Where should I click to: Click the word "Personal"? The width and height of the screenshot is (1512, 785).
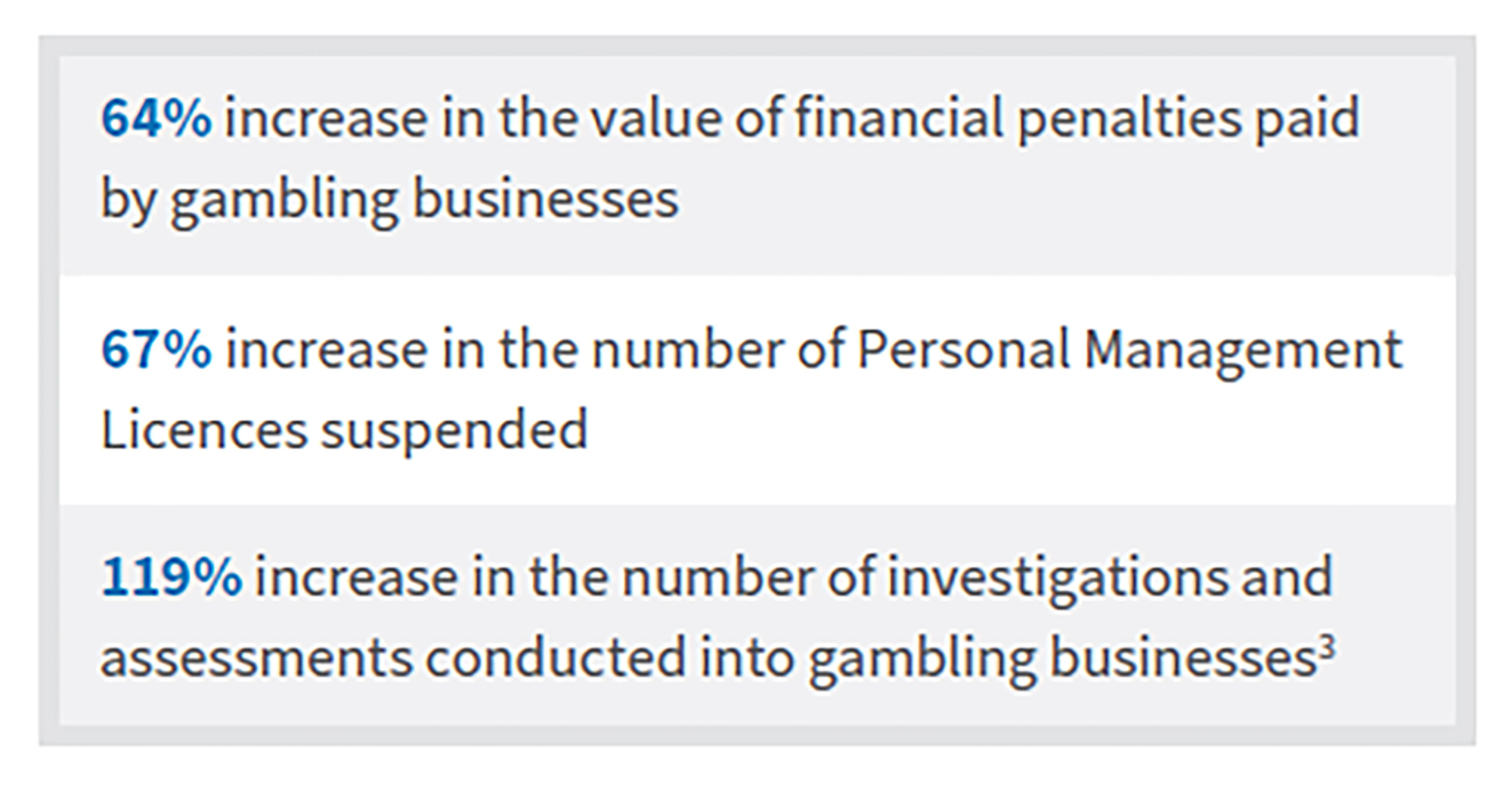tap(963, 350)
